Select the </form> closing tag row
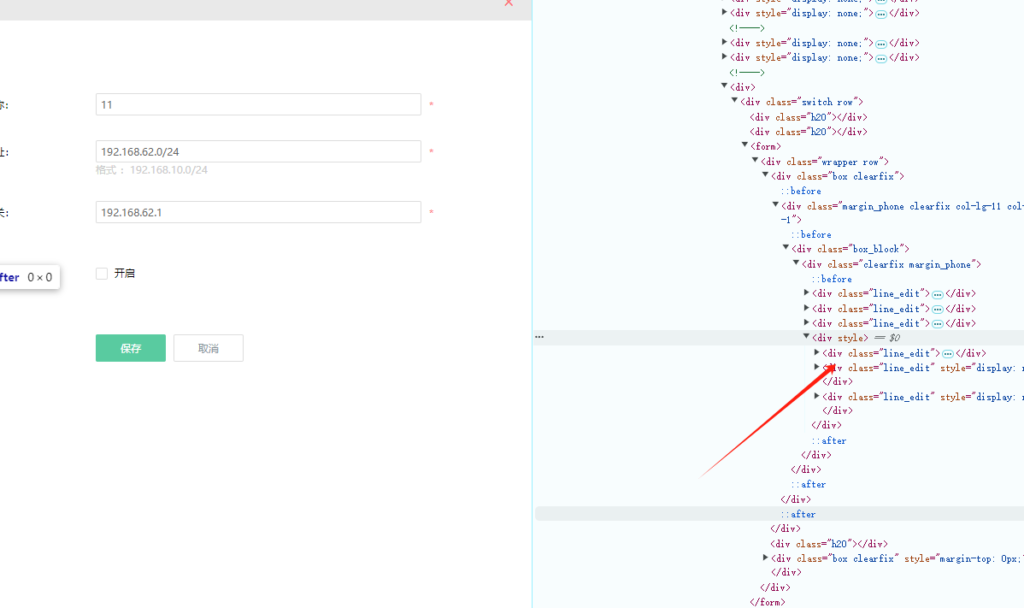Screen dimensions: 1024x608 (x=767, y=602)
